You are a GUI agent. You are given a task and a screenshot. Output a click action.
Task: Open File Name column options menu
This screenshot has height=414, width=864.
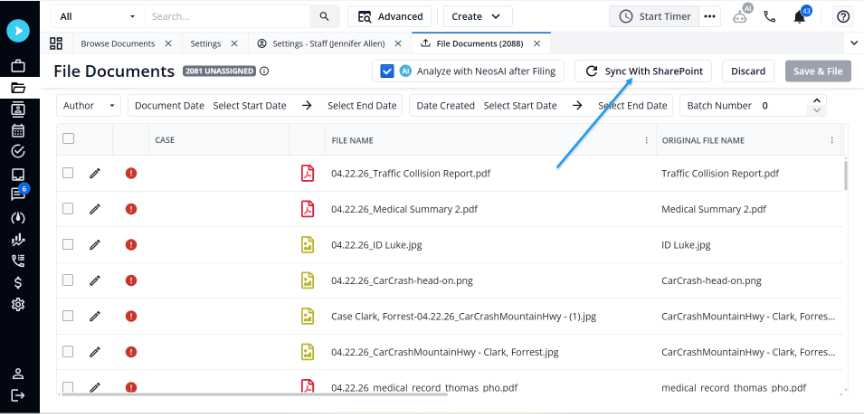[646, 141]
